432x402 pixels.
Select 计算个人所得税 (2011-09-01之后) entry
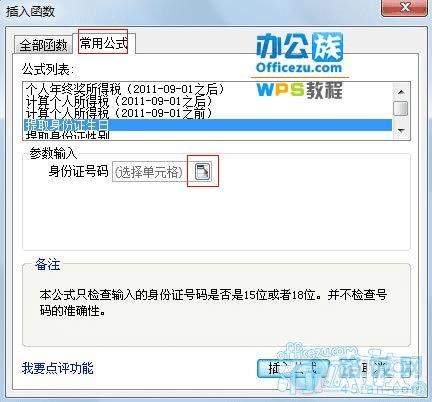[119, 101]
